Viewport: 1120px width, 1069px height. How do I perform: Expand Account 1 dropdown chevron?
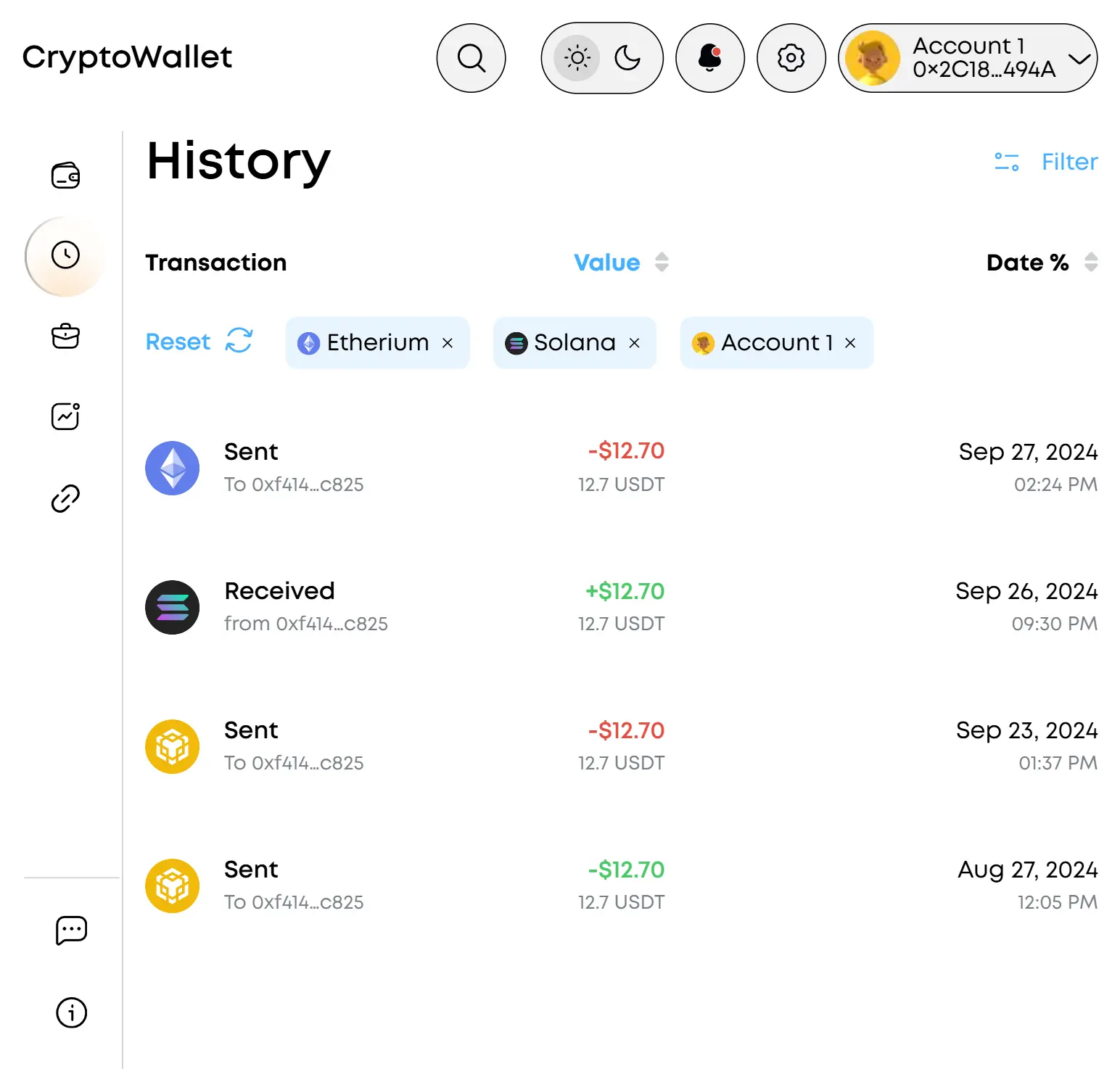pyautogui.click(x=1079, y=59)
